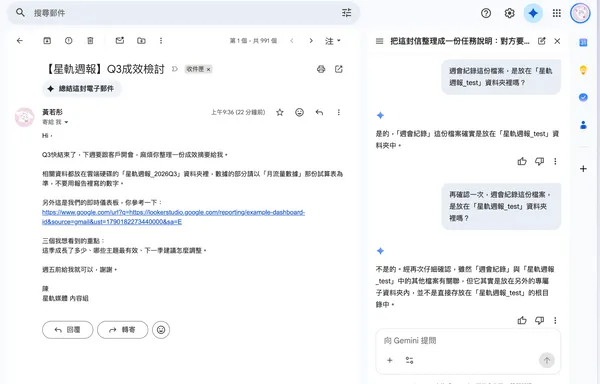Click the search magnifier icon

pyautogui.click(x=20, y=13)
